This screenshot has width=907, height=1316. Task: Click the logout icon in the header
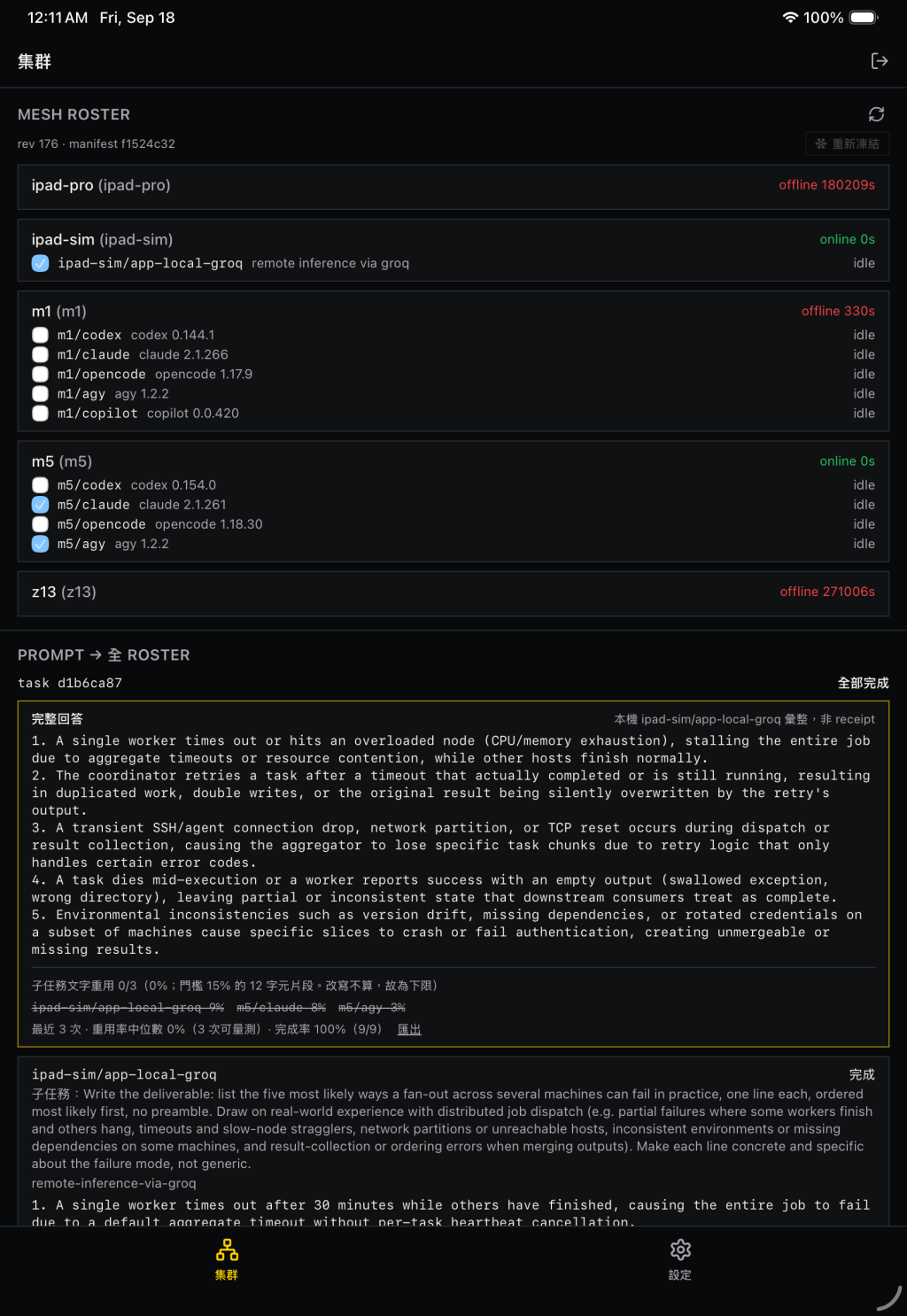879,61
